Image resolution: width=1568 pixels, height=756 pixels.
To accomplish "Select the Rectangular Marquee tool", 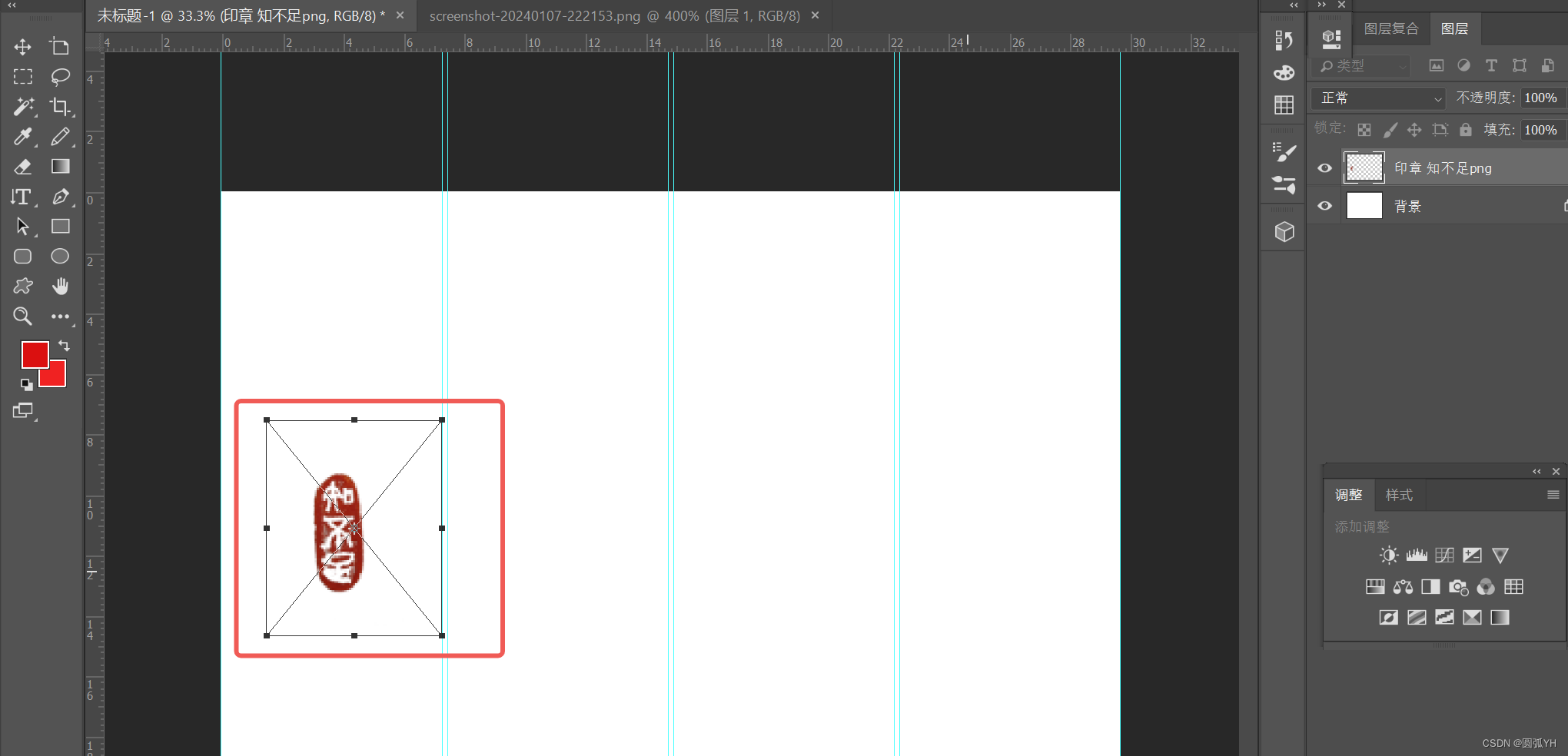I will [x=22, y=77].
